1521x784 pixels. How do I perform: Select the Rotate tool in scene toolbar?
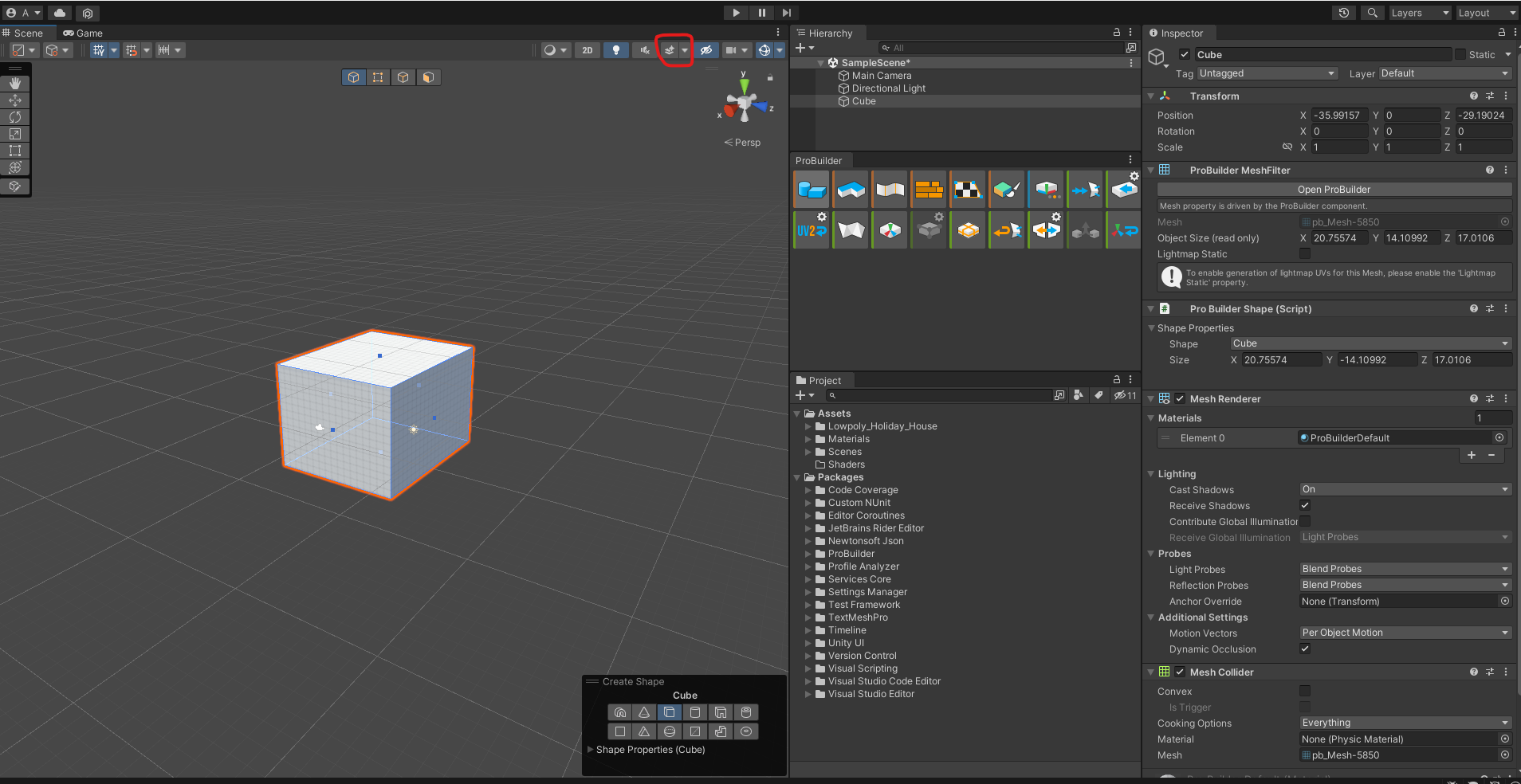[x=15, y=117]
